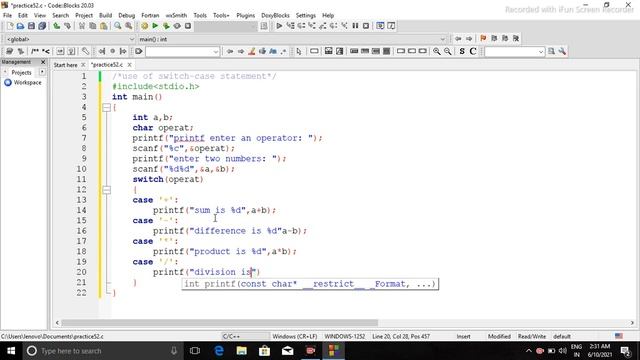Open a file using the Open folder icon
Screen dimensions: 640x360
(x=20, y=26)
